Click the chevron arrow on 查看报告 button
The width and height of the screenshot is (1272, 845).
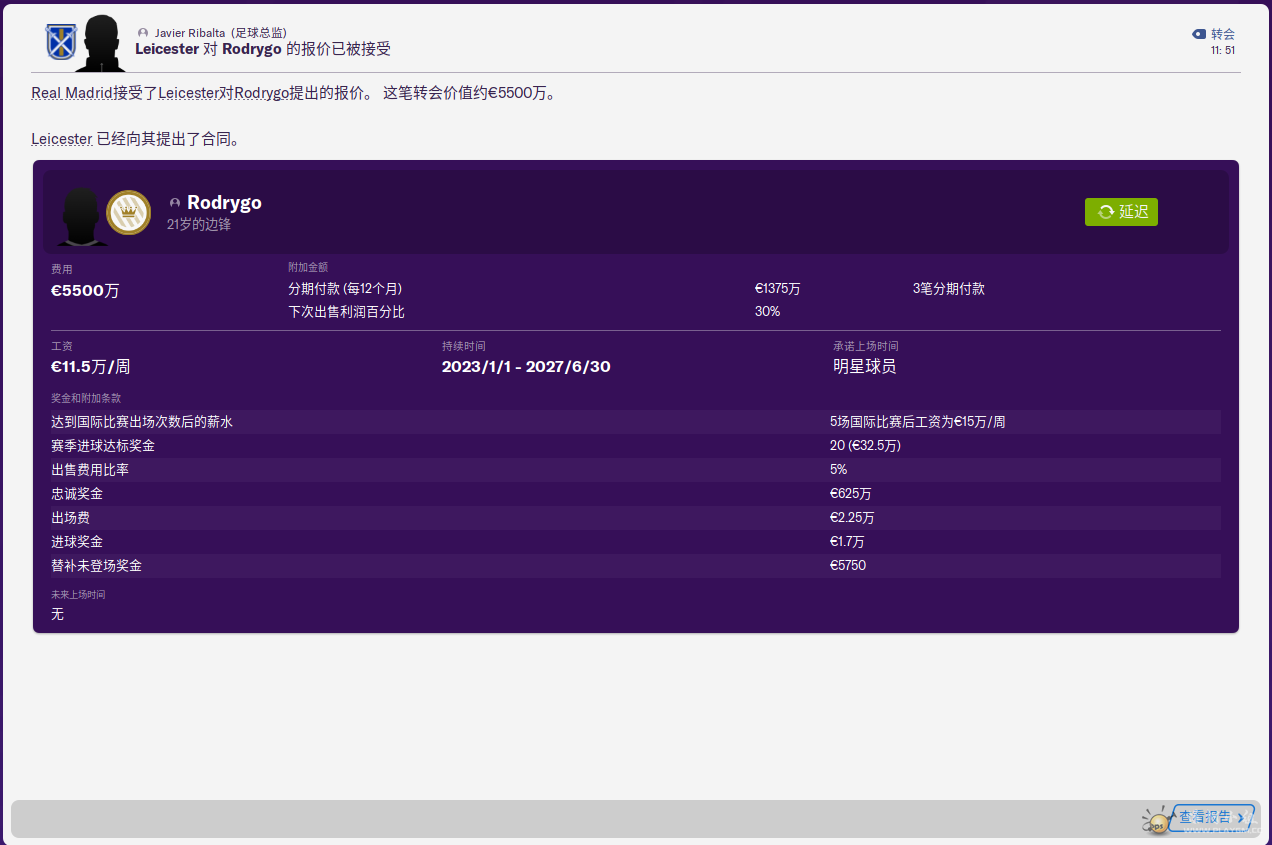pos(1241,818)
